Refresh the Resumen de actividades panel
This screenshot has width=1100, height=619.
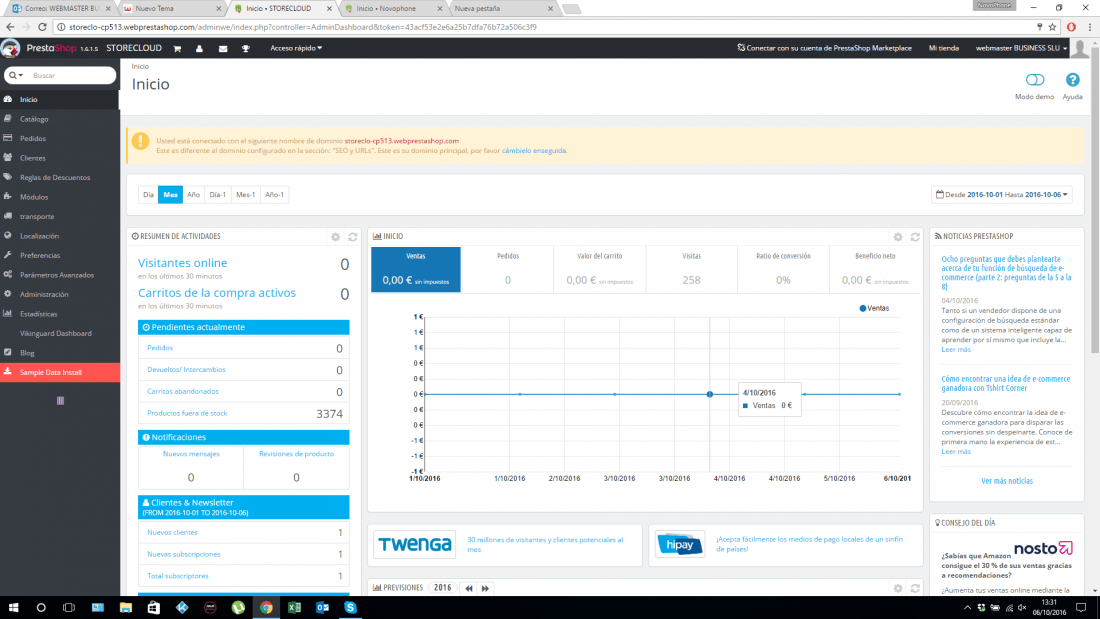tap(353, 237)
